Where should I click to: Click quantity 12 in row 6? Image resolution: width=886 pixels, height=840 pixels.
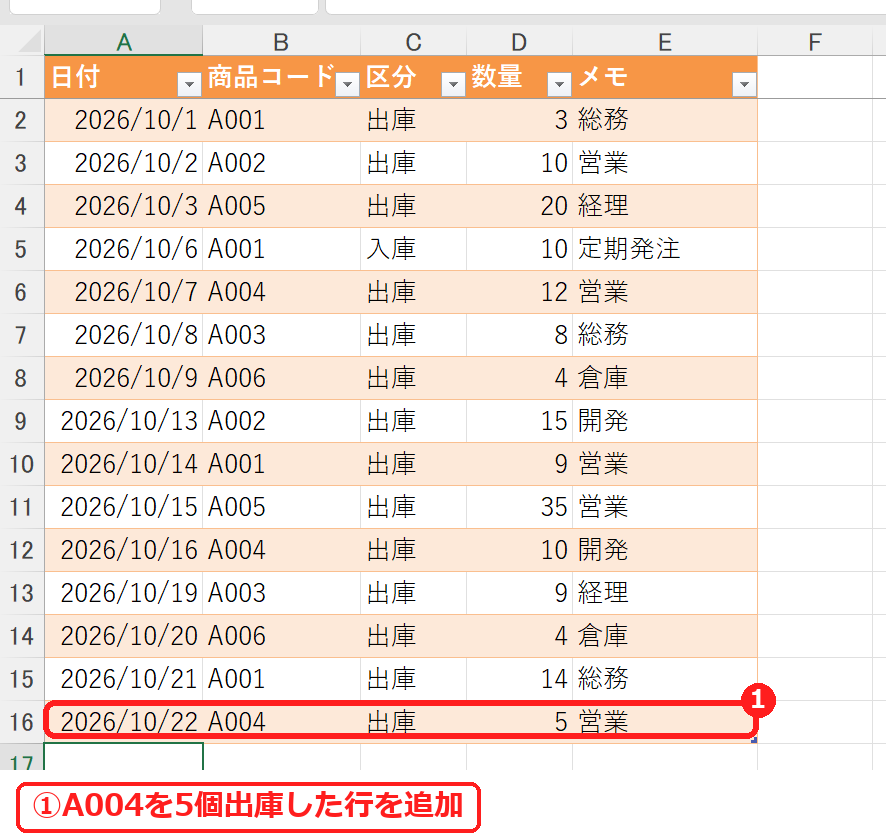coord(519,292)
